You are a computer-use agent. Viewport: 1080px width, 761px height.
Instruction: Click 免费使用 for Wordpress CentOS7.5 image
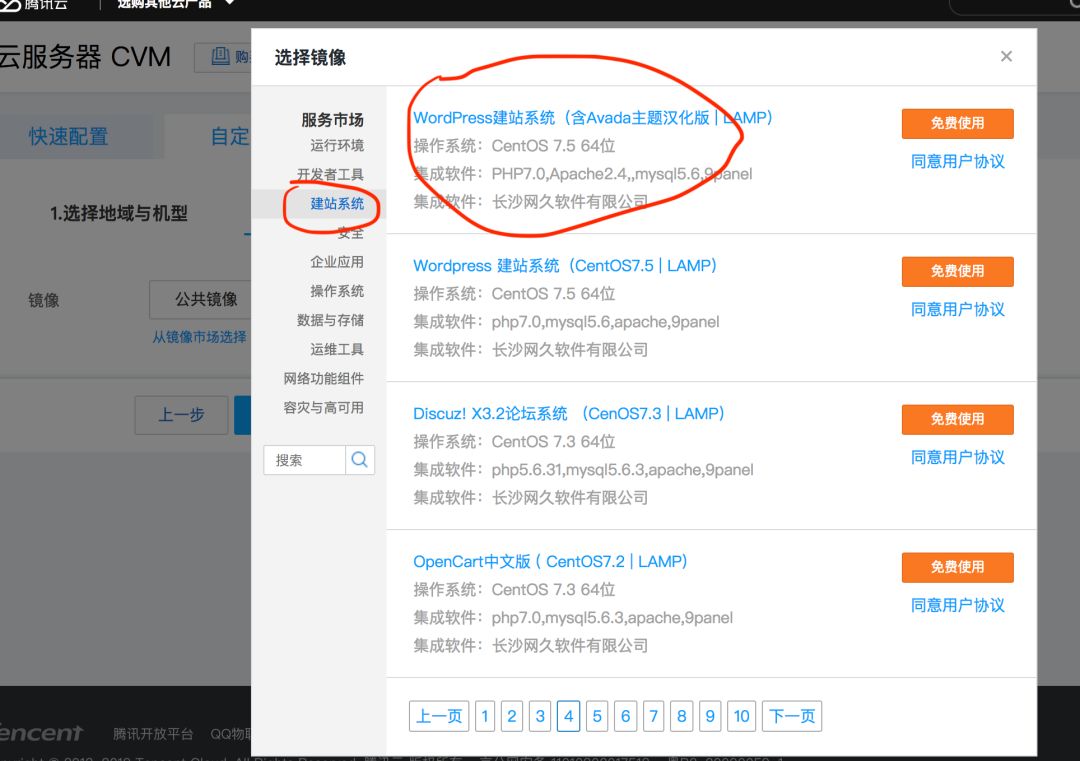[x=957, y=271]
